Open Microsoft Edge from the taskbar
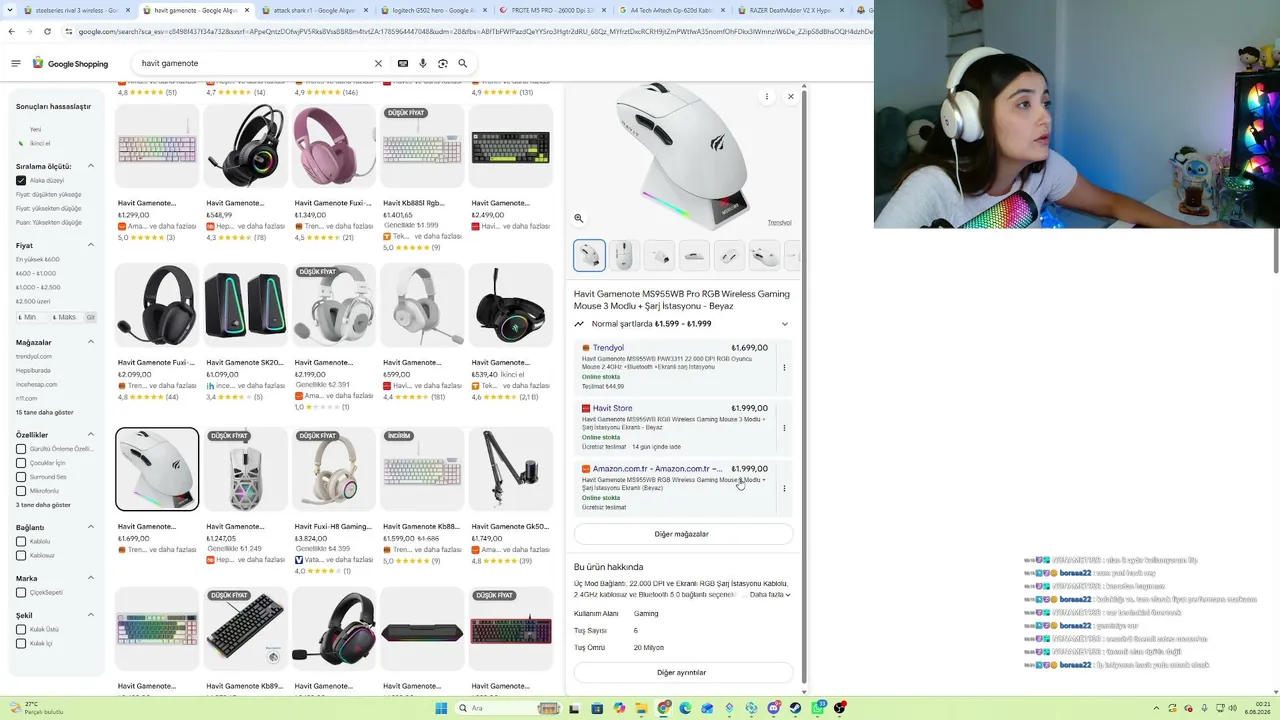 click(685, 708)
